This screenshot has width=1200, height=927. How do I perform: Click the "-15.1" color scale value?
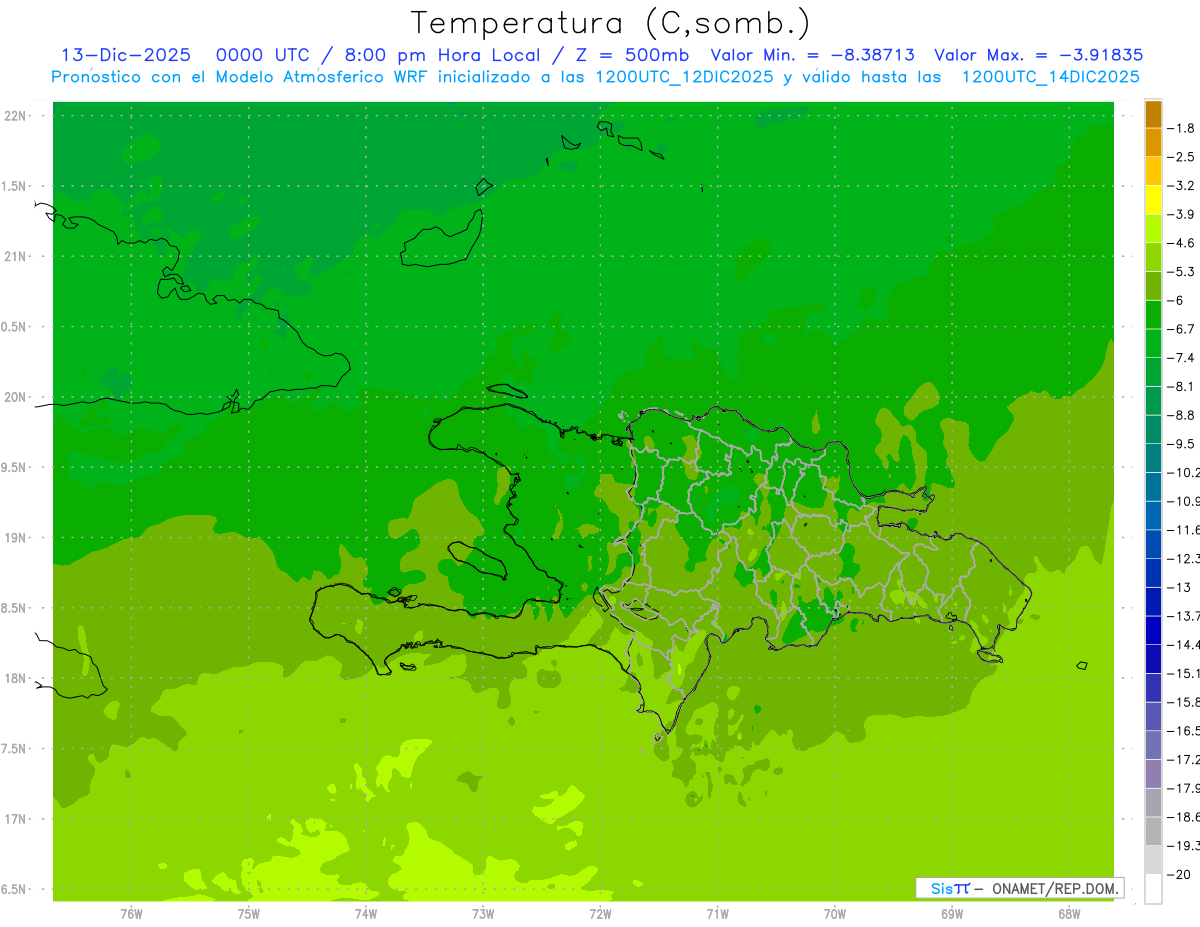pos(1184,674)
